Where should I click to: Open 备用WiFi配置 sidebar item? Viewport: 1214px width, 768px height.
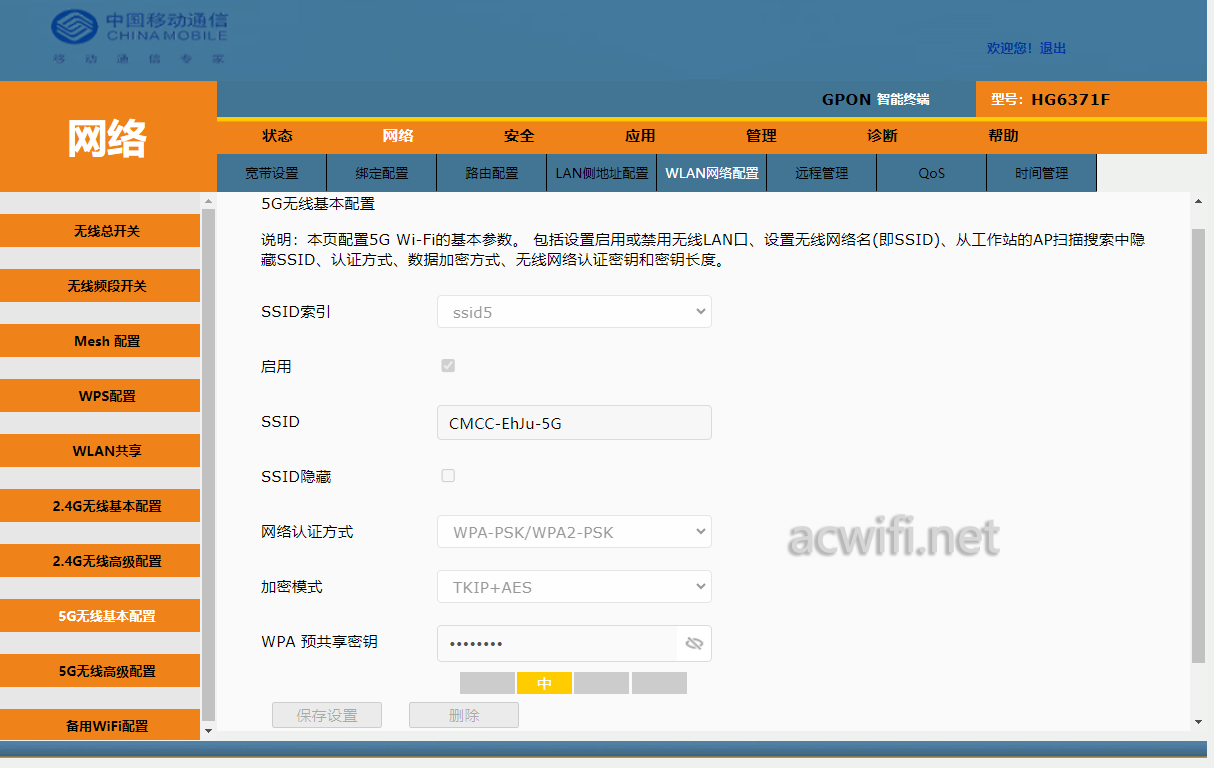(x=100, y=725)
